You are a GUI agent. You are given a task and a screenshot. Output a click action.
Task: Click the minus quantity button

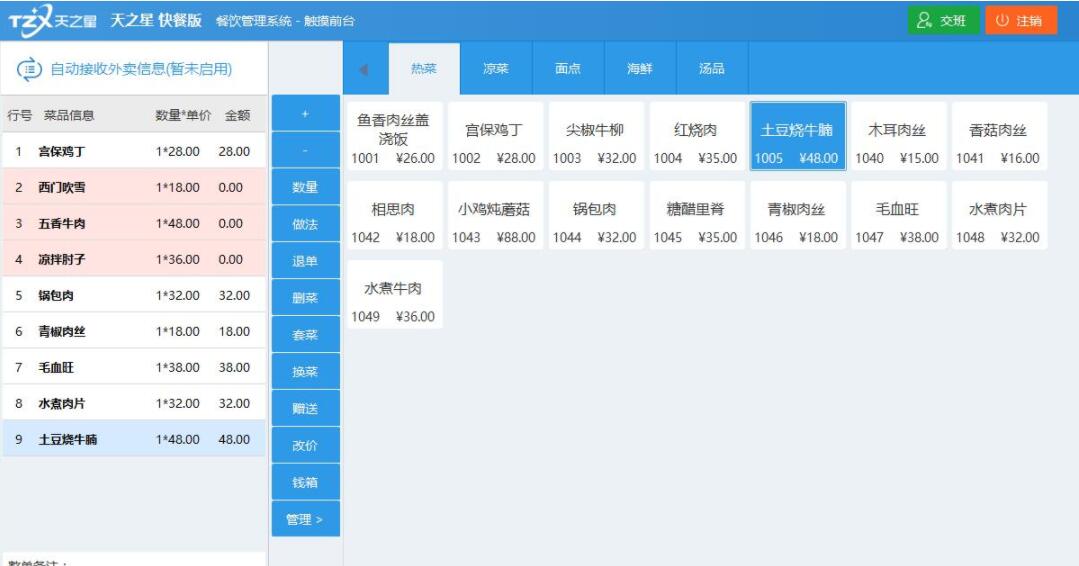(306, 150)
